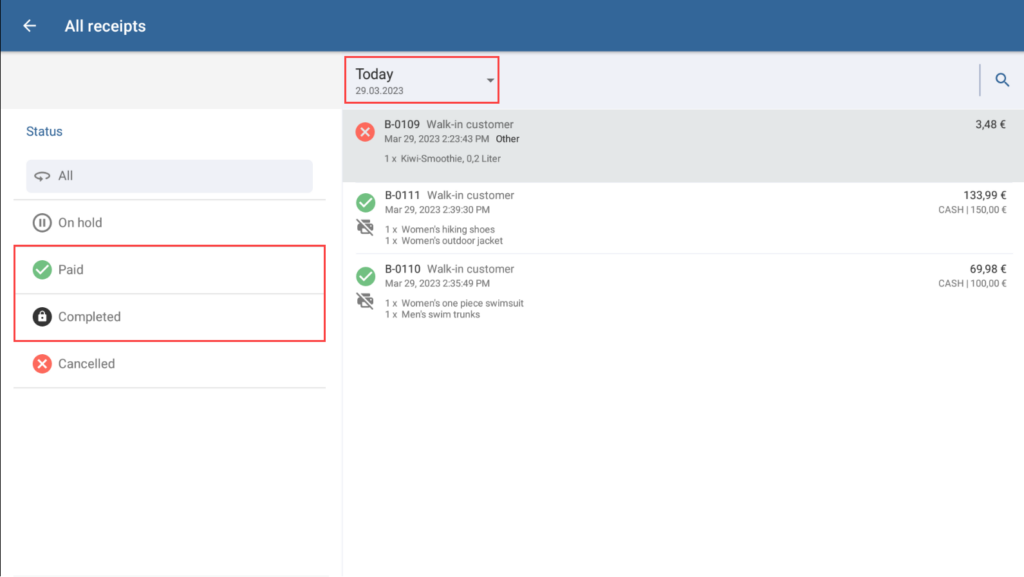The height and width of the screenshot is (577, 1024).
Task: Open receipt B-0111 for 133,99 €
Action: pos(680,217)
